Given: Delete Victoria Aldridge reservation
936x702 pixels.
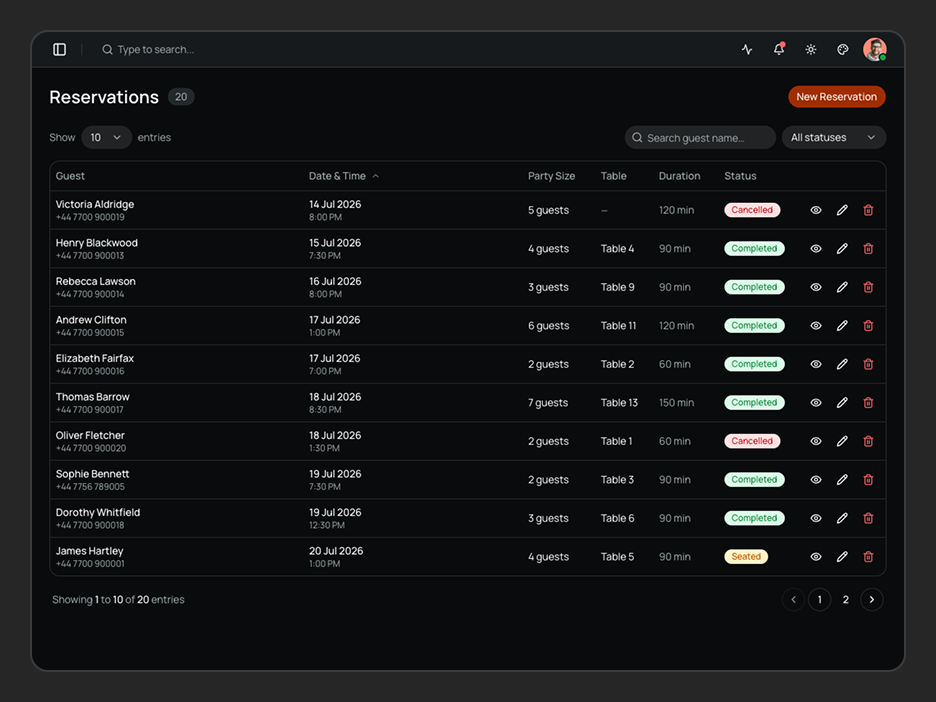Looking at the screenshot, I should tap(869, 210).
